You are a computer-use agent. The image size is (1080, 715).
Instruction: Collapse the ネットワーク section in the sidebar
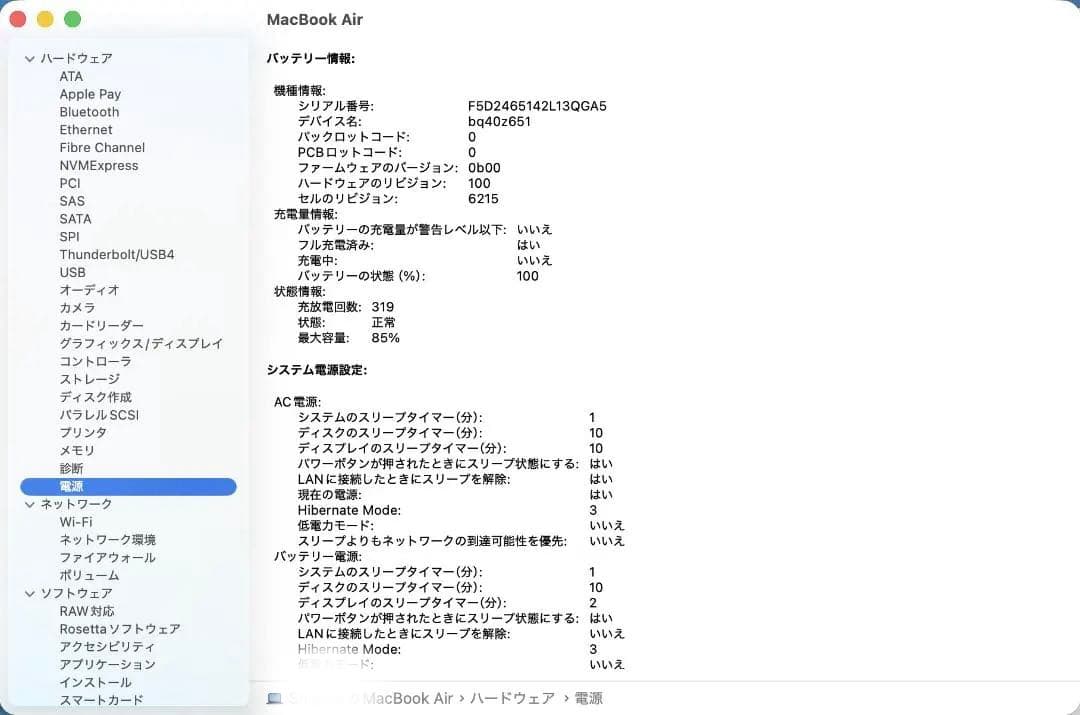30,504
